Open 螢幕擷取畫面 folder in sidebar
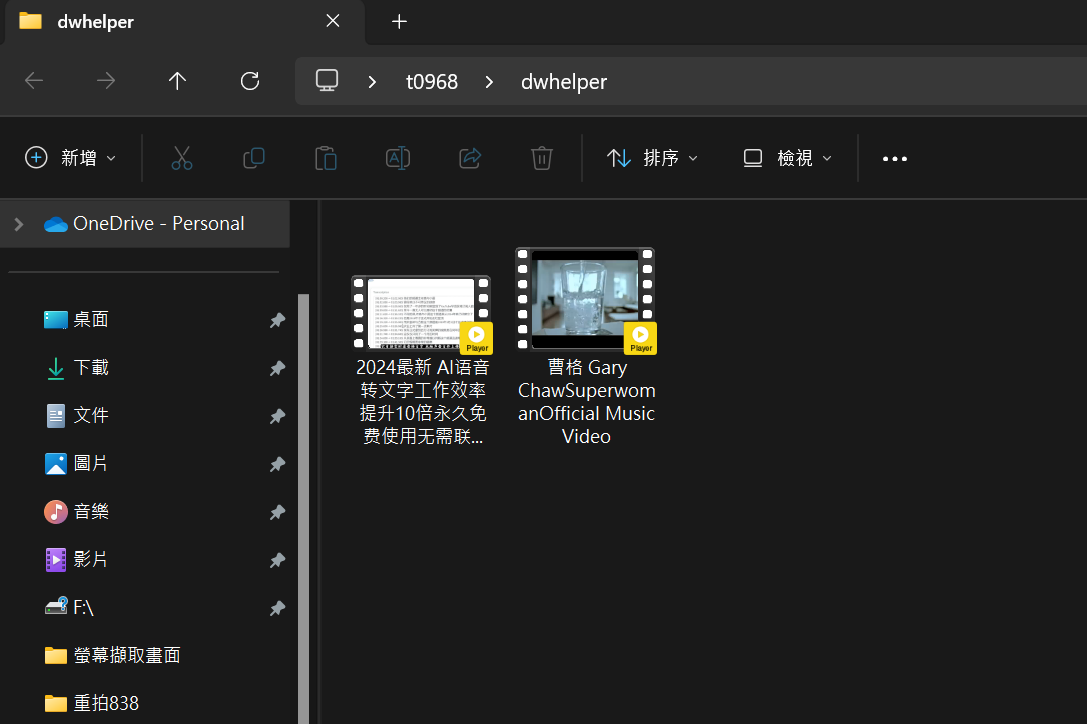 112,655
